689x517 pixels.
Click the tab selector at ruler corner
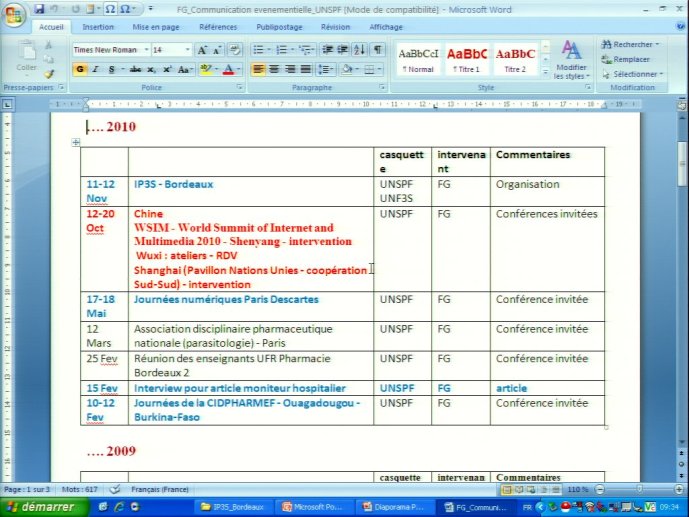coord(7,105)
